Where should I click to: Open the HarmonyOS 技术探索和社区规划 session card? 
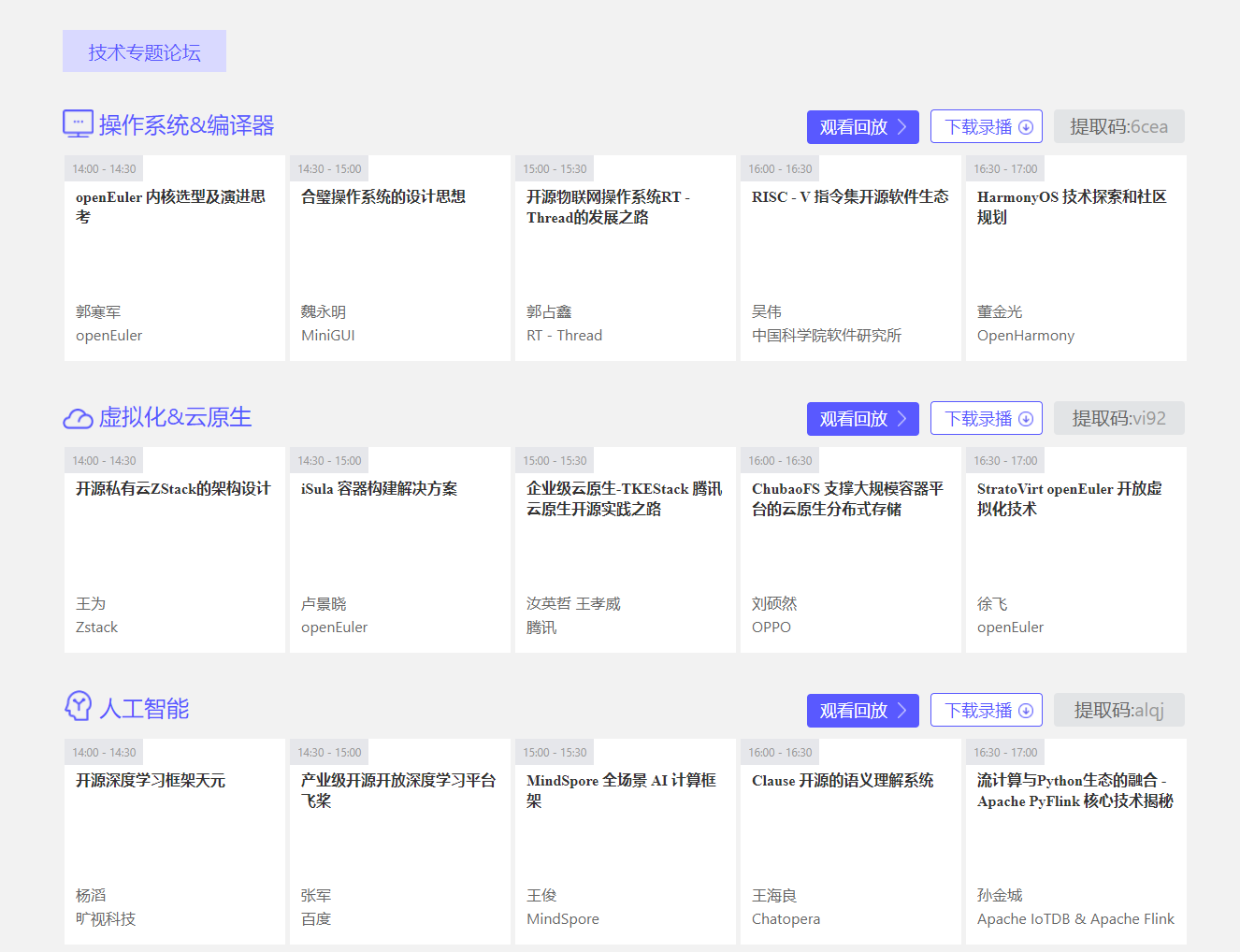click(1075, 259)
